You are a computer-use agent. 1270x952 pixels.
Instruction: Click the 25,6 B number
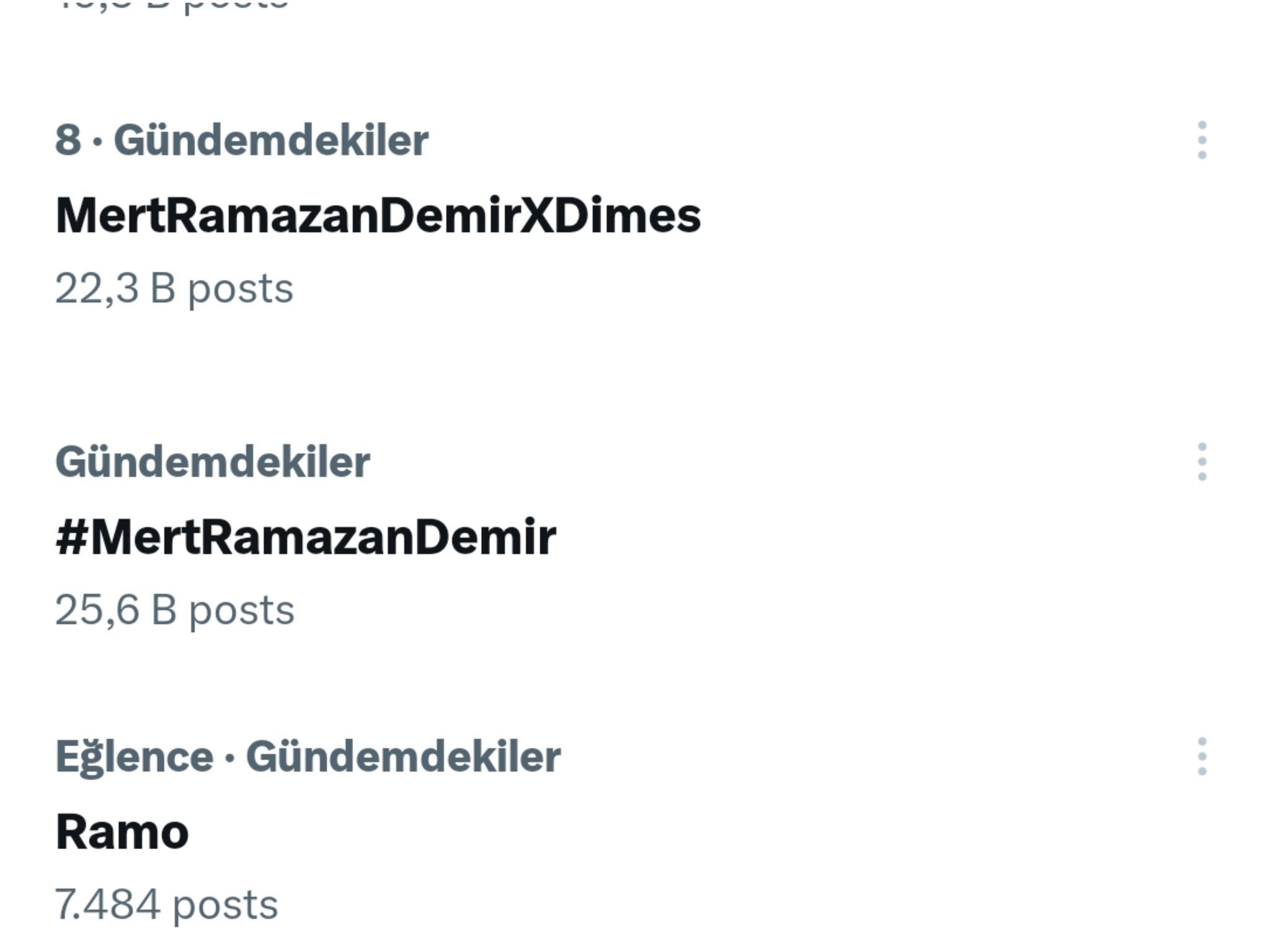pos(116,610)
